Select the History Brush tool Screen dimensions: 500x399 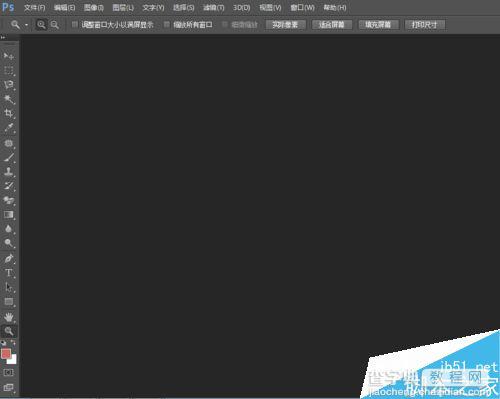[9, 186]
